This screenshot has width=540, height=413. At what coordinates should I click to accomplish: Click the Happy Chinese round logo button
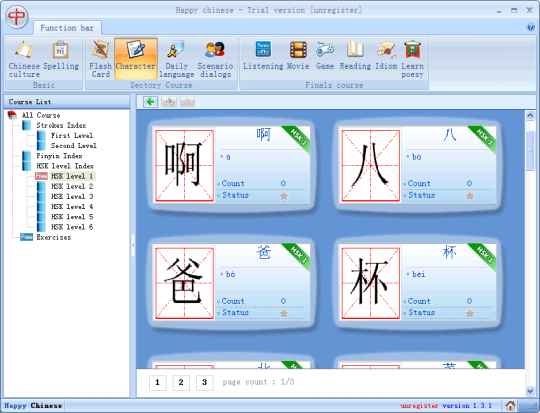click(x=17, y=17)
